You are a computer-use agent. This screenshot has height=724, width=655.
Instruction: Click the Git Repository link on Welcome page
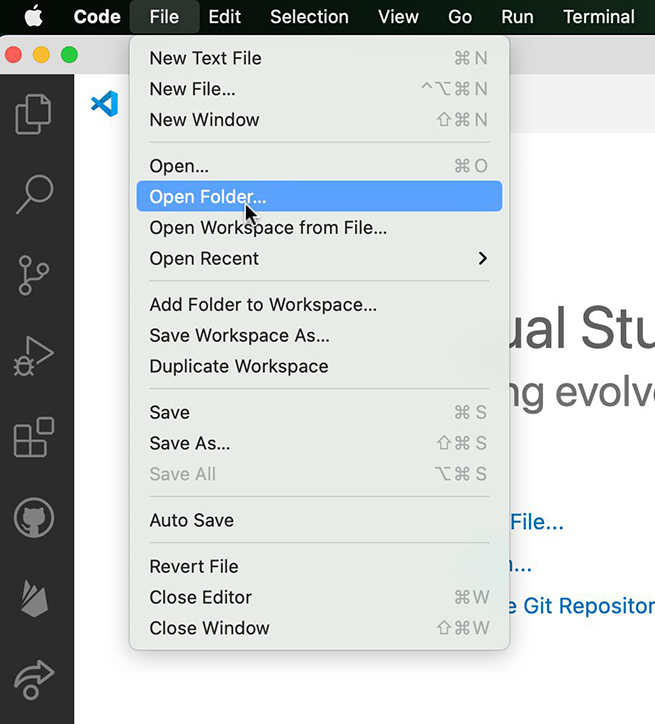pos(583,606)
